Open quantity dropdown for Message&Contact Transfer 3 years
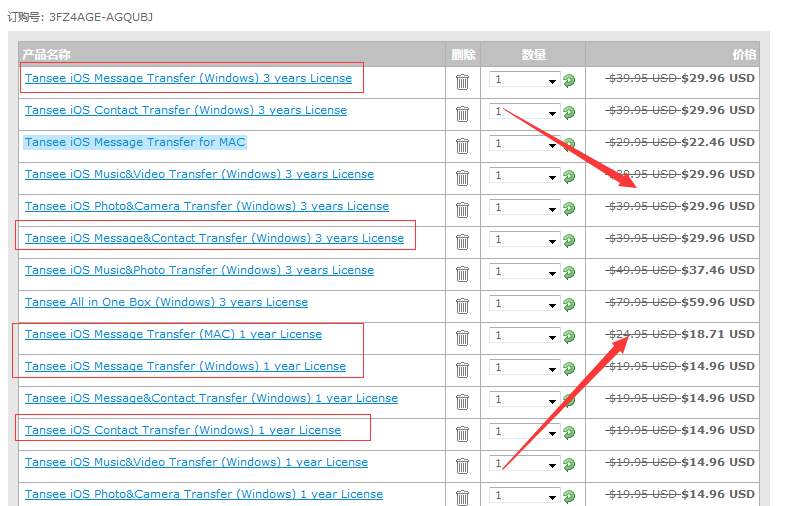This screenshot has height=506, width=785. (x=524, y=239)
